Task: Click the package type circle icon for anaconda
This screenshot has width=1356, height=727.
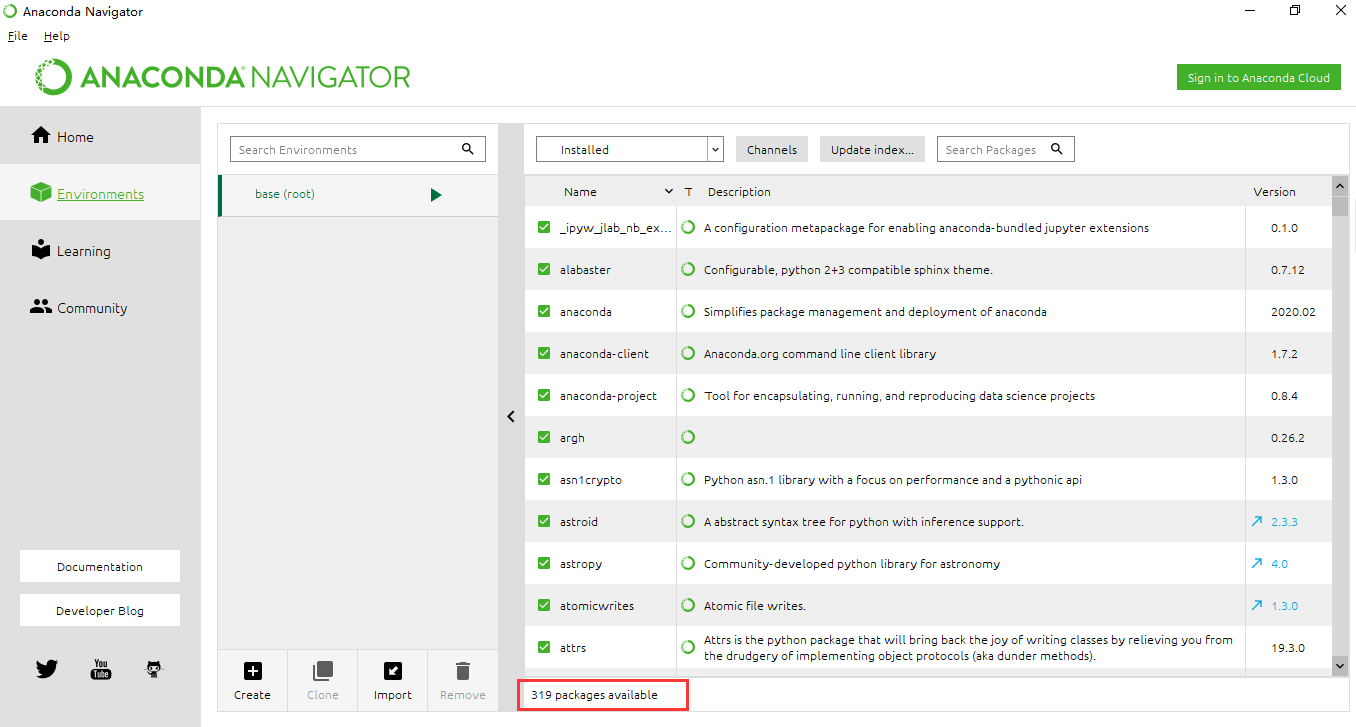Action: point(688,311)
